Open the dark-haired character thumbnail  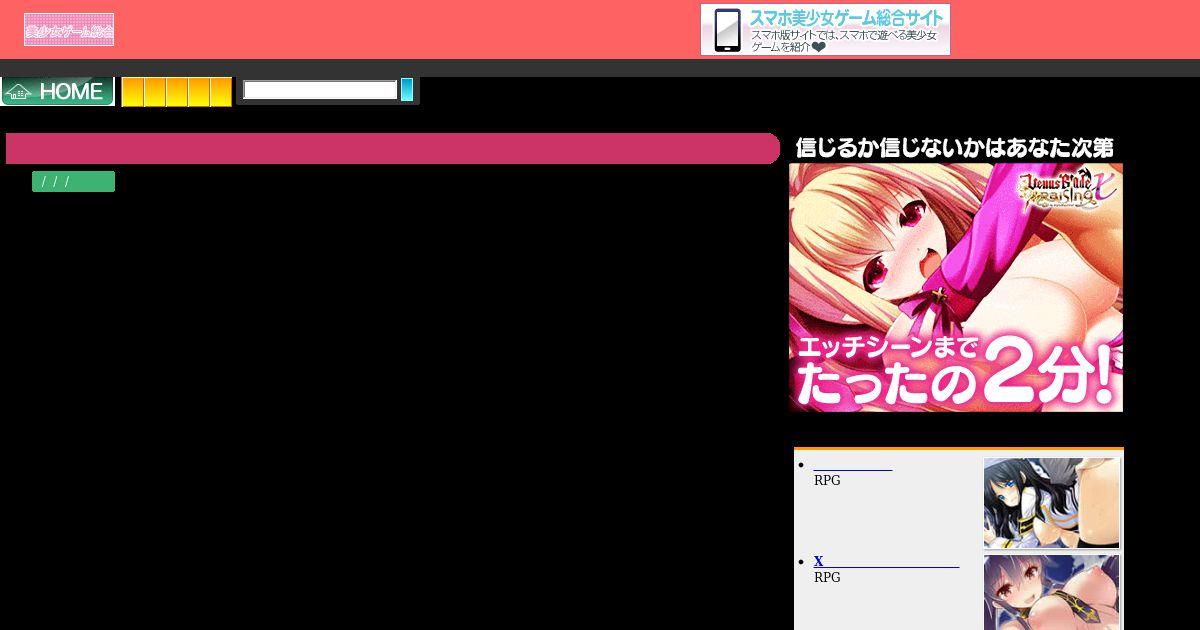[1051, 503]
